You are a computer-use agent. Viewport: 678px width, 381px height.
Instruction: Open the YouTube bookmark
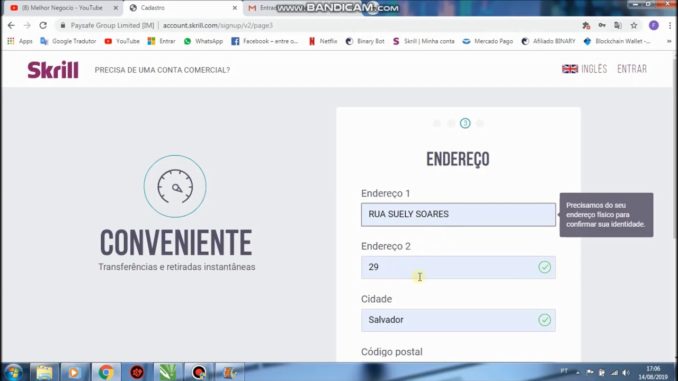[x=122, y=41]
